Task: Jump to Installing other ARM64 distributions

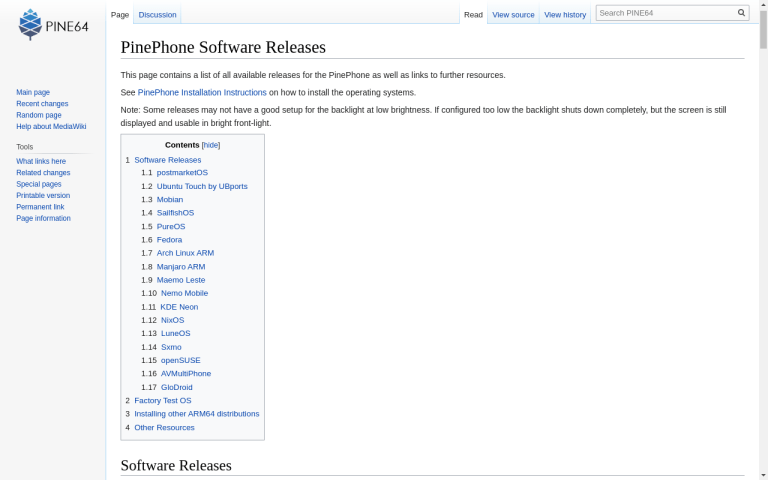Action: point(196,413)
